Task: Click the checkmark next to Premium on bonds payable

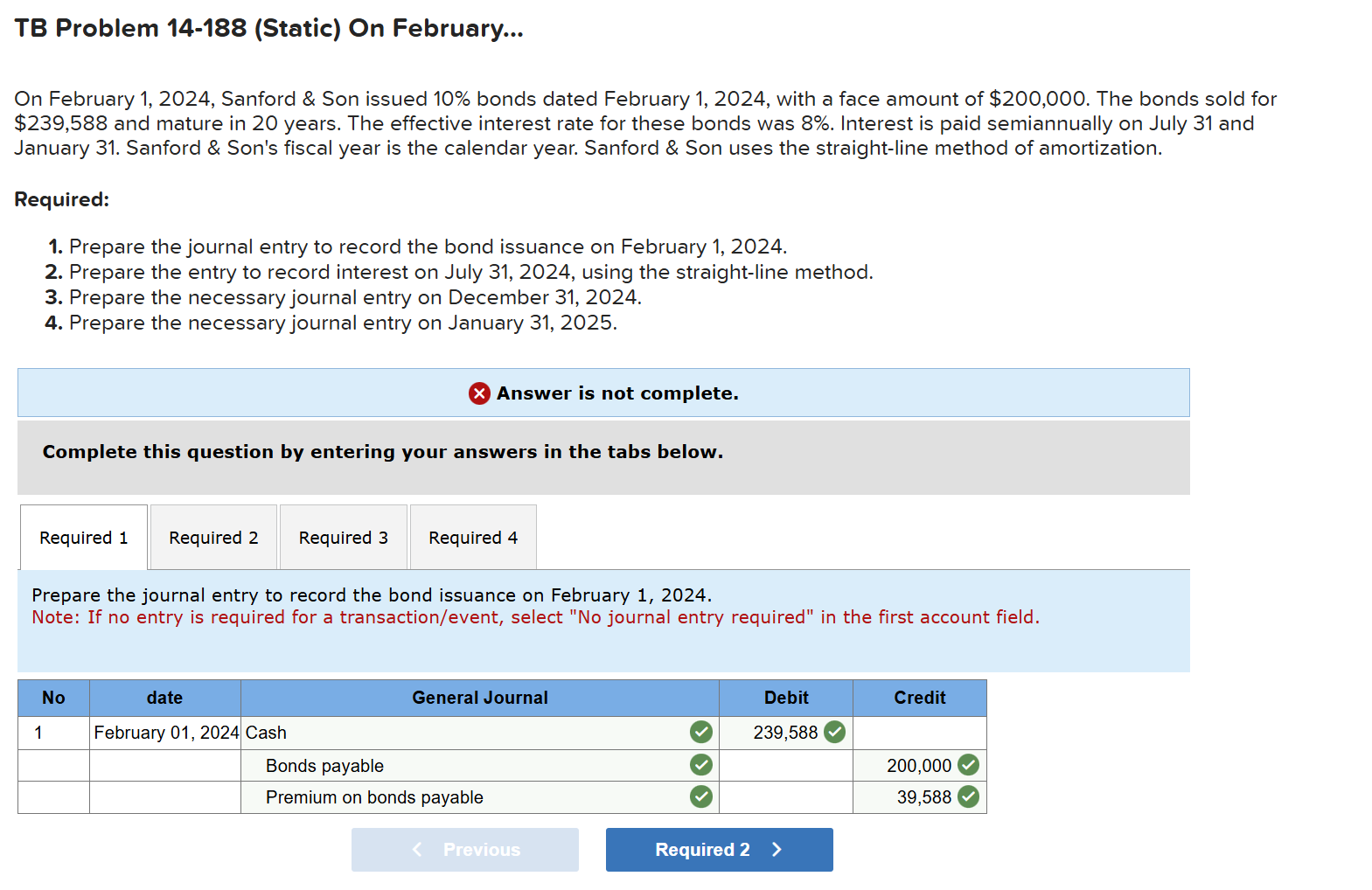Action: [x=700, y=796]
